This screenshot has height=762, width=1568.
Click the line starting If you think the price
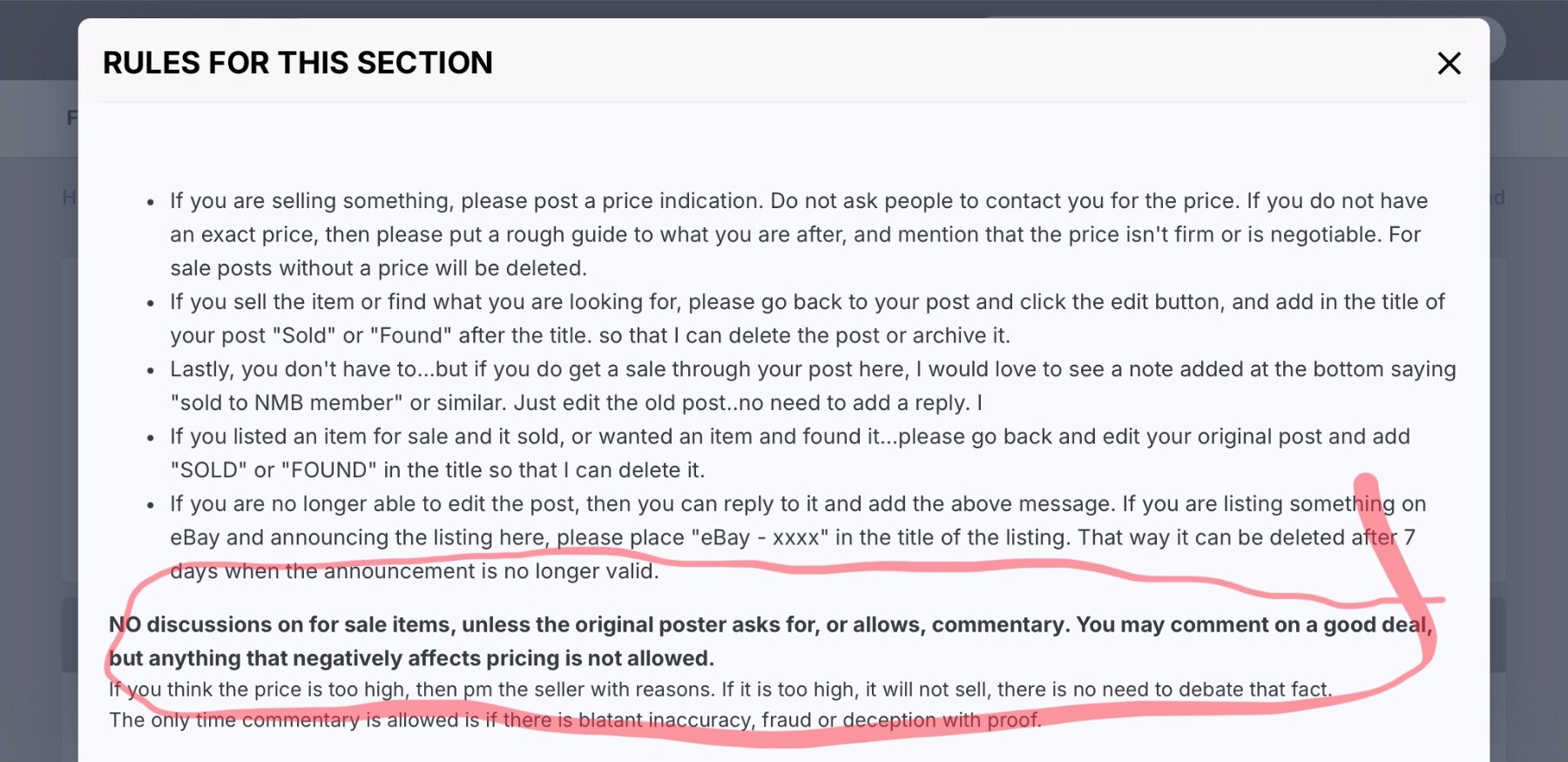[x=720, y=690]
